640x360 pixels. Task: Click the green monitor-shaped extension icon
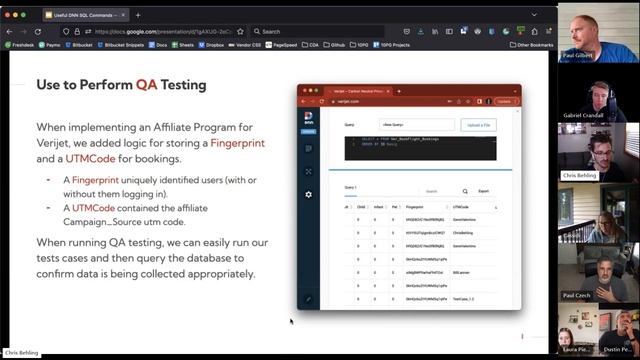click(520, 31)
